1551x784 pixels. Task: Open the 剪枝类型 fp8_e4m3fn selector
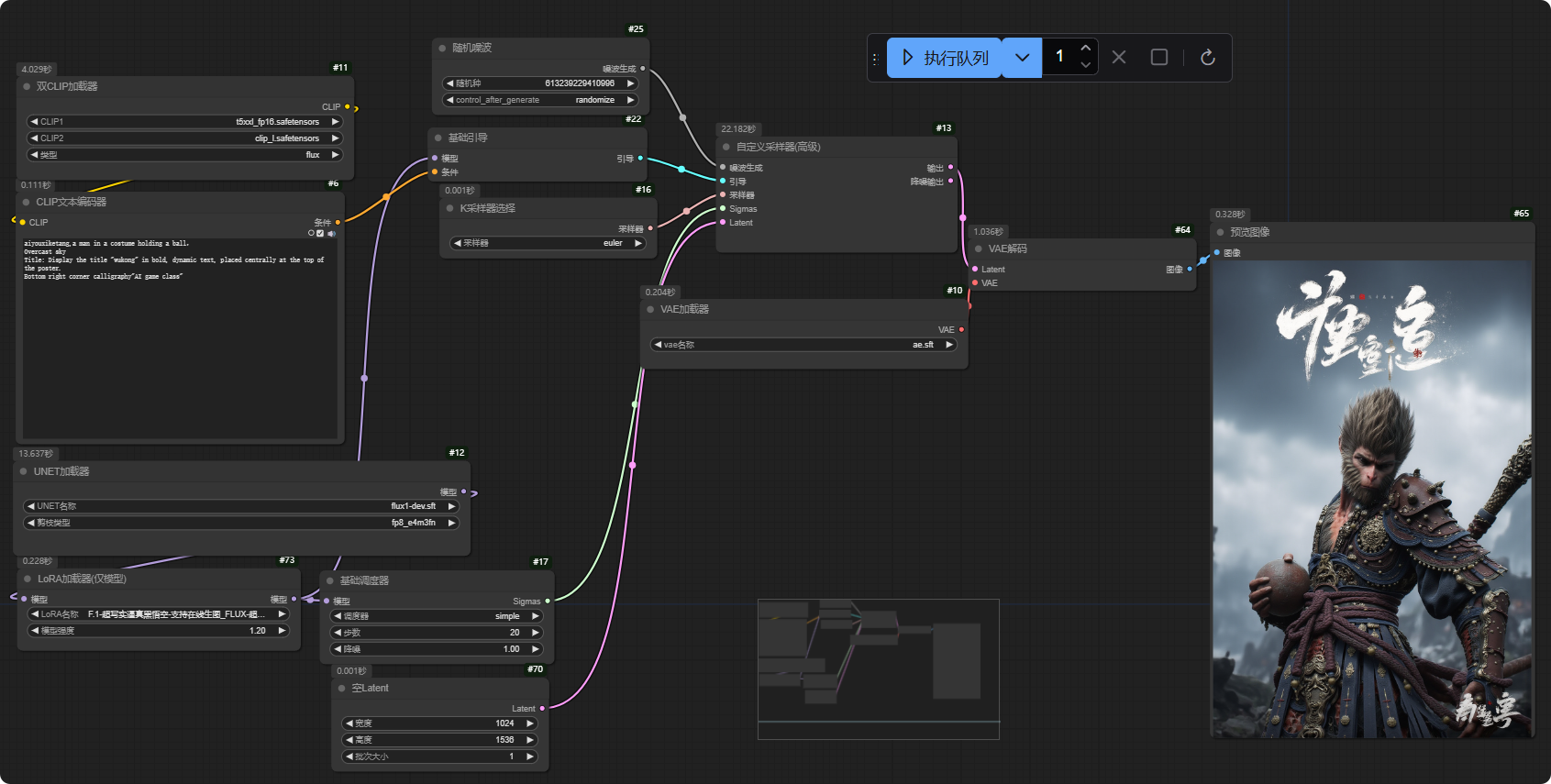click(x=241, y=523)
